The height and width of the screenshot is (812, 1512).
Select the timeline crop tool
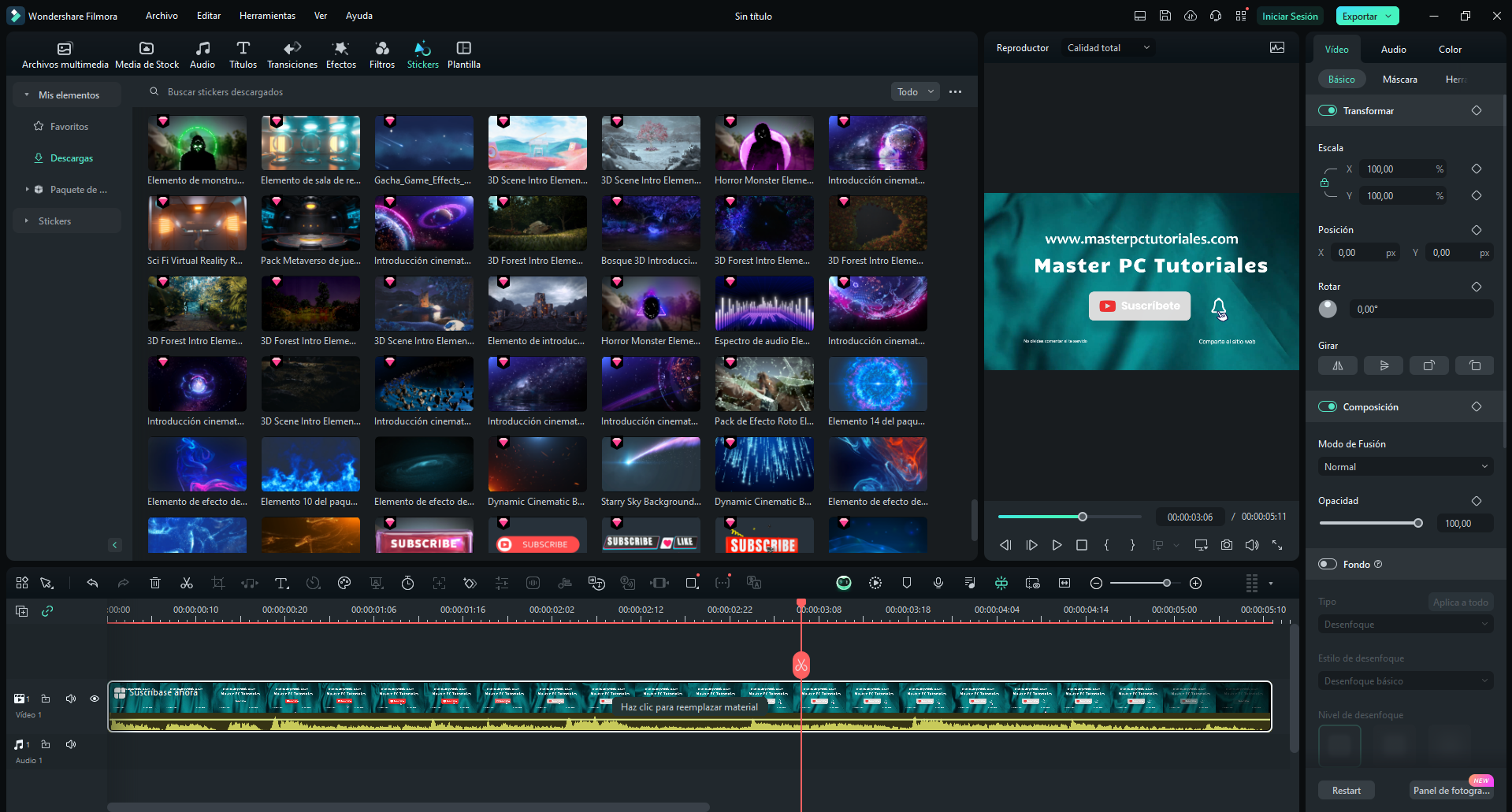point(218,583)
